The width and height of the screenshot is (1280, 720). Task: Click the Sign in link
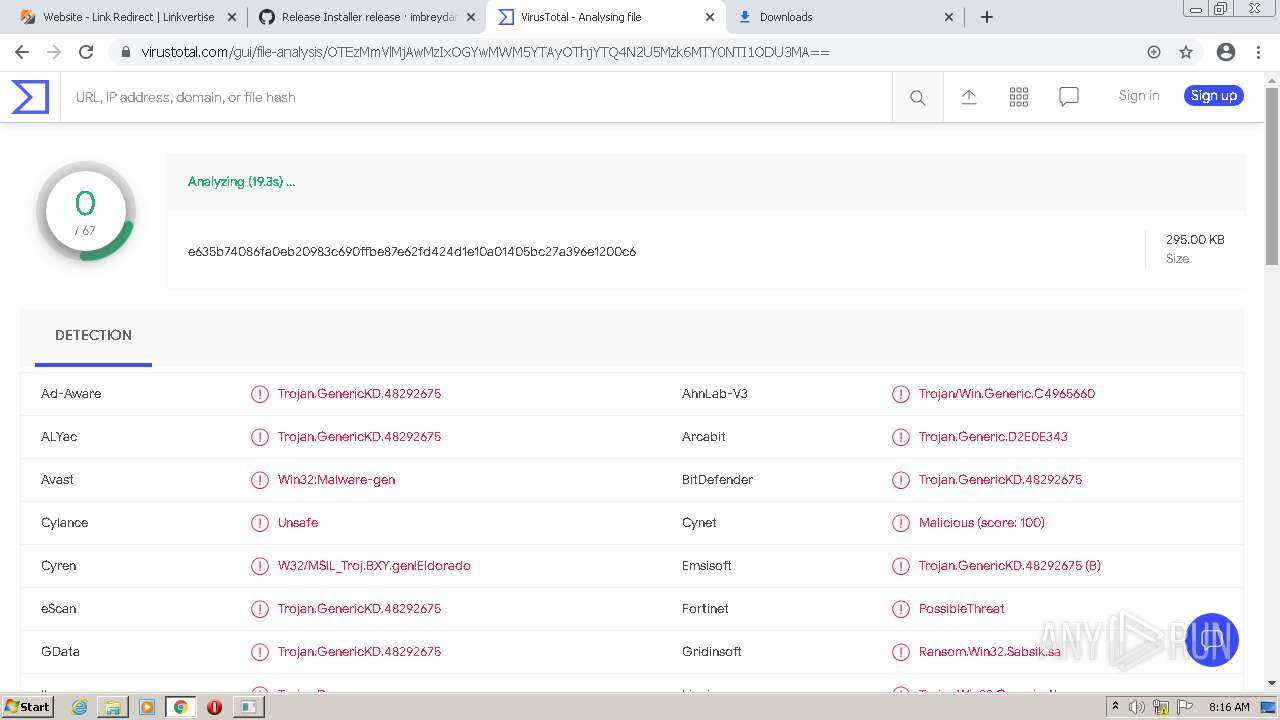click(1138, 96)
